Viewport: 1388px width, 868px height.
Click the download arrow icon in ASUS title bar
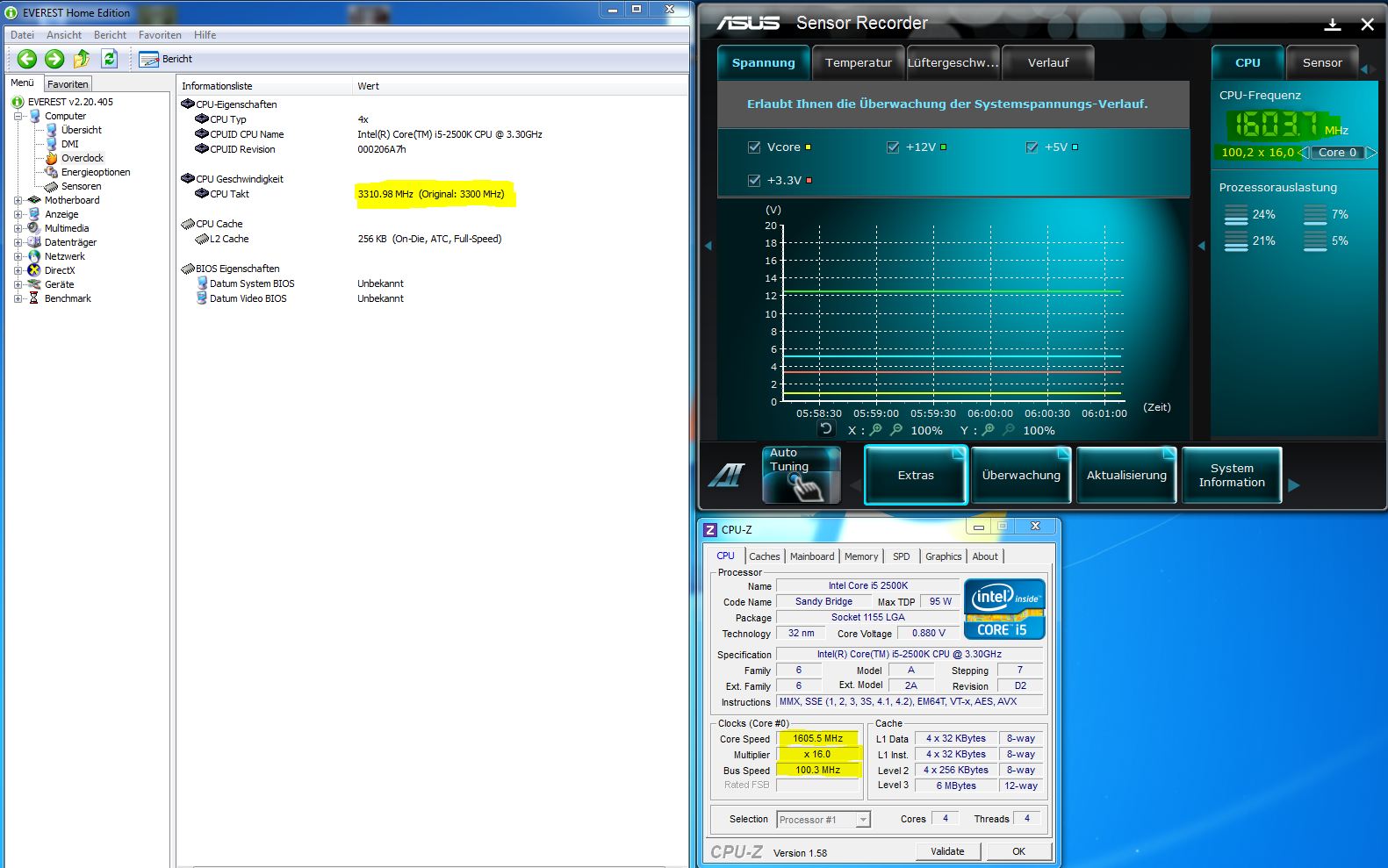pyautogui.click(x=1333, y=25)
